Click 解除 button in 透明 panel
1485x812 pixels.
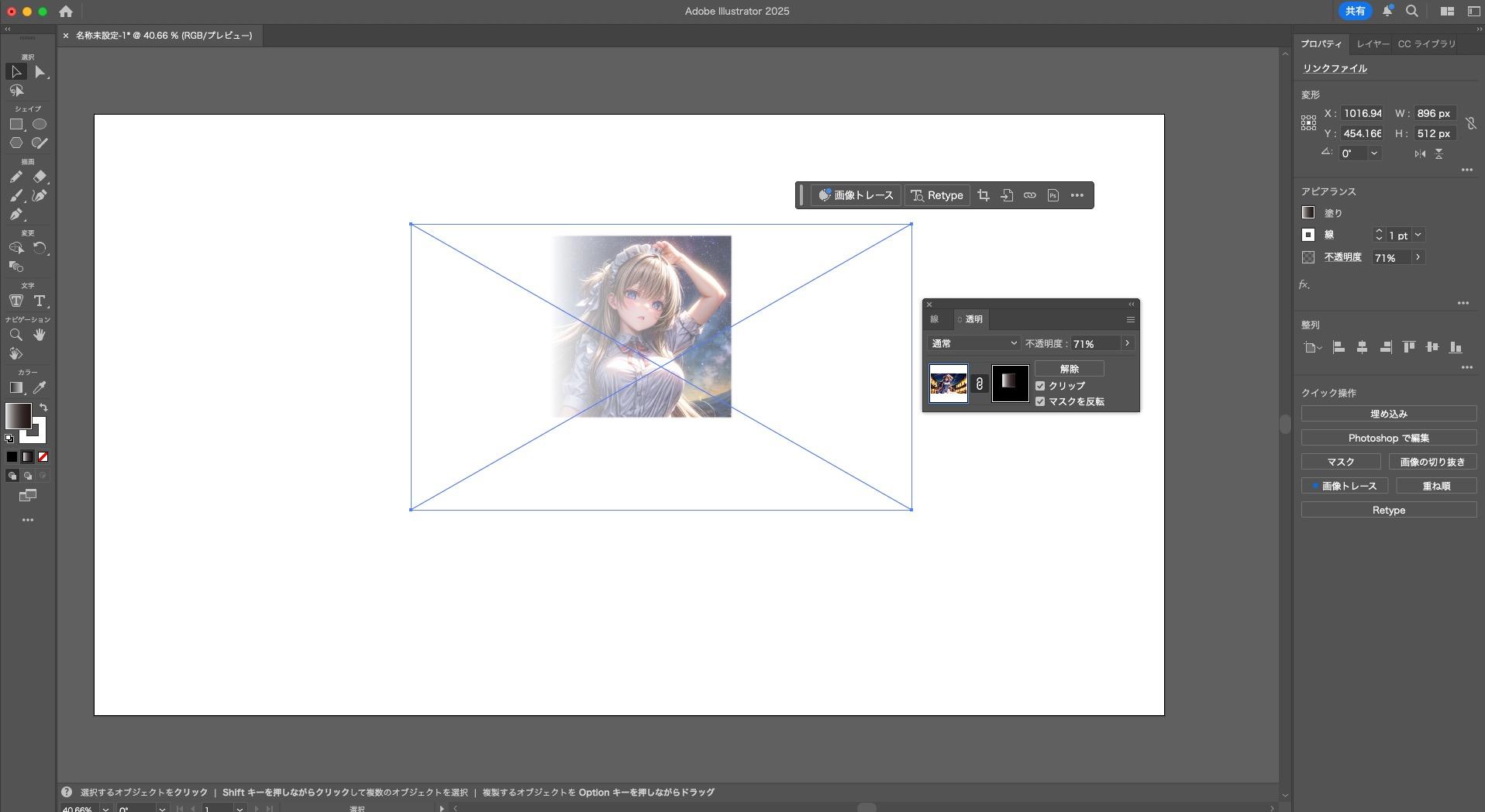click(x=1070, y=369)
